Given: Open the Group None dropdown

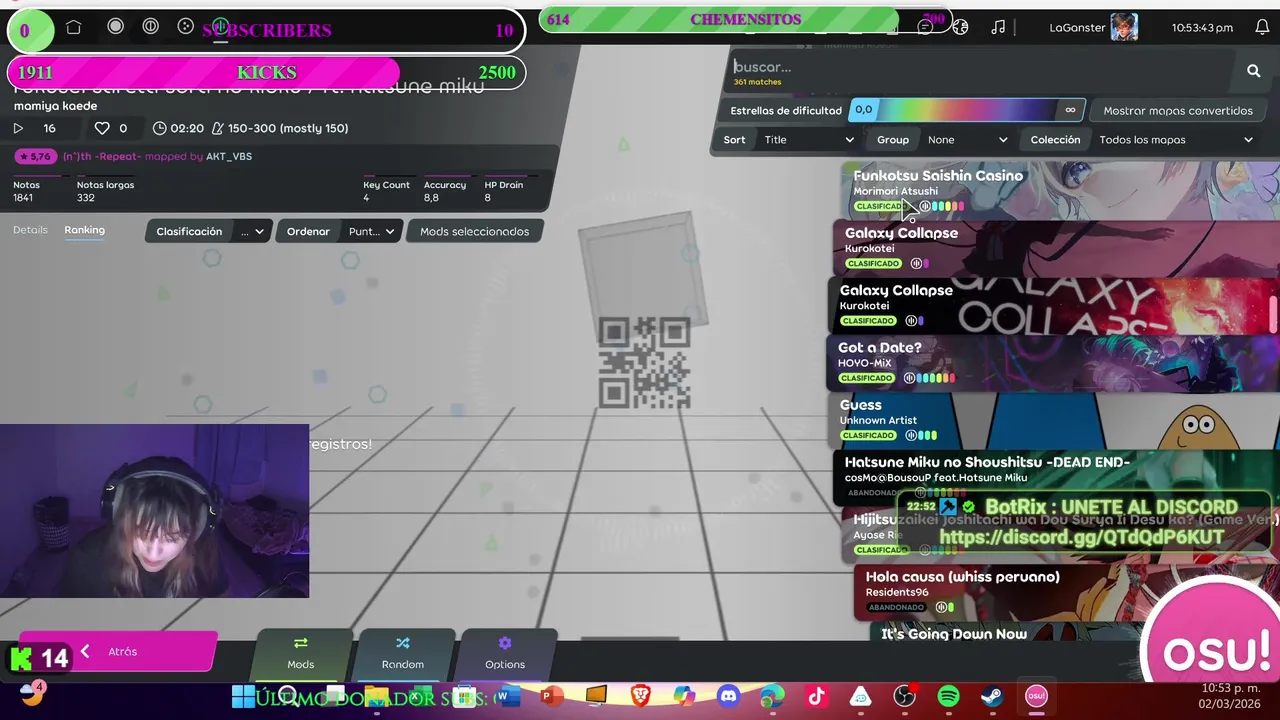Looking at the screenshot, I should click(940, 140).
